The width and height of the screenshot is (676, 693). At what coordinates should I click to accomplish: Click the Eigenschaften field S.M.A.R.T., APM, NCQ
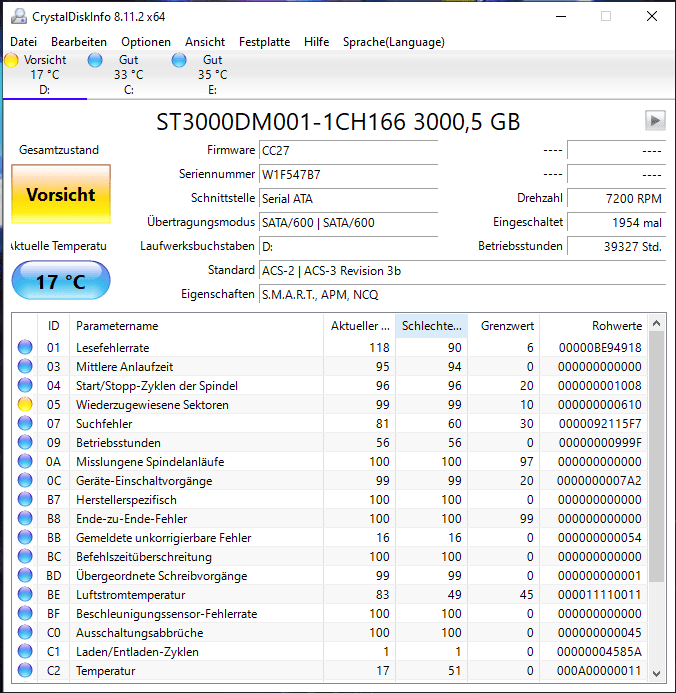tap(462, 294)
